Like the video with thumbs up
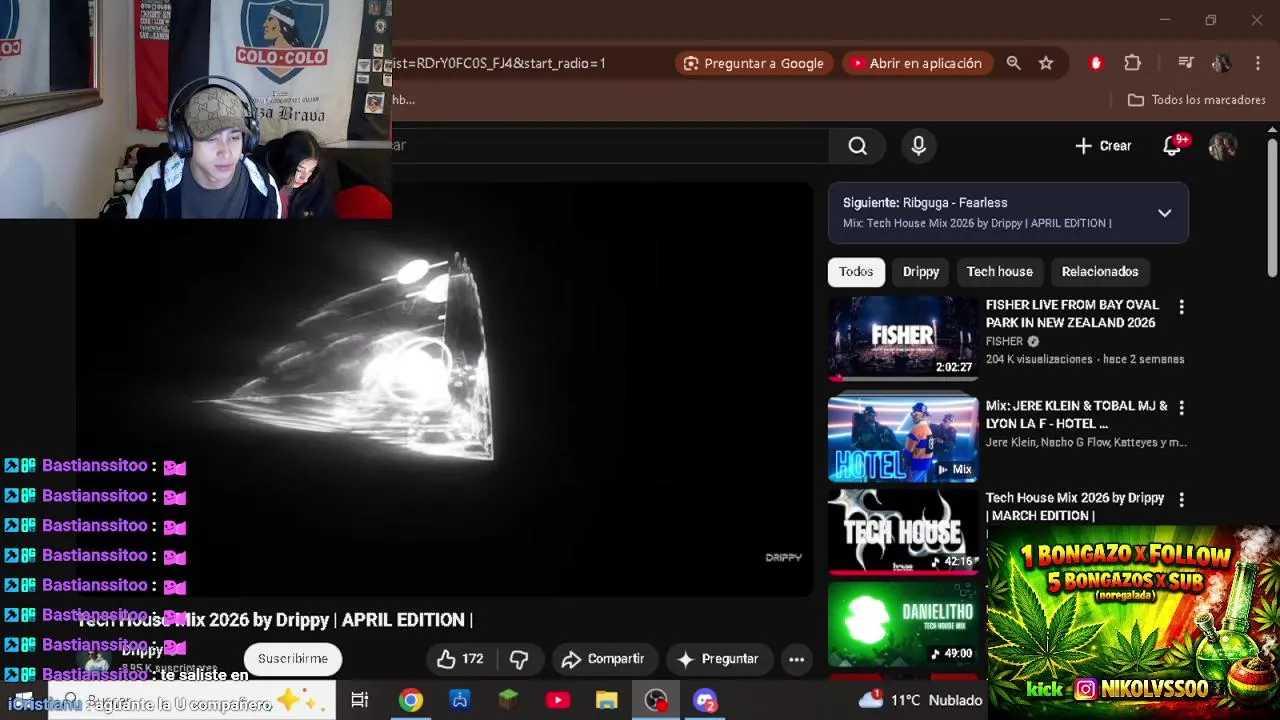Image resolution: width=1280 pixels, height=720 pixels. click(460, 659)
